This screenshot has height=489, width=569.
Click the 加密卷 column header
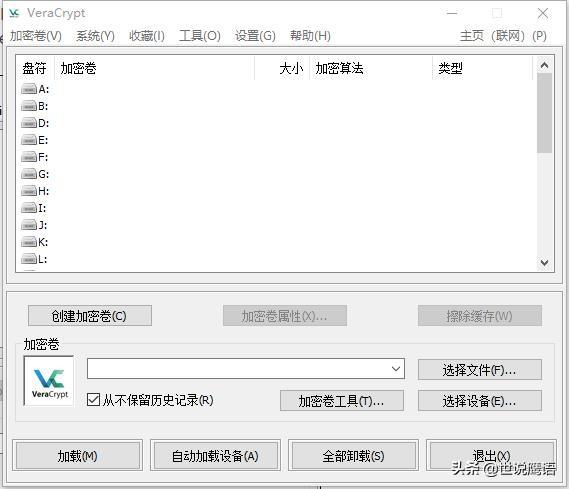[154, 68]
